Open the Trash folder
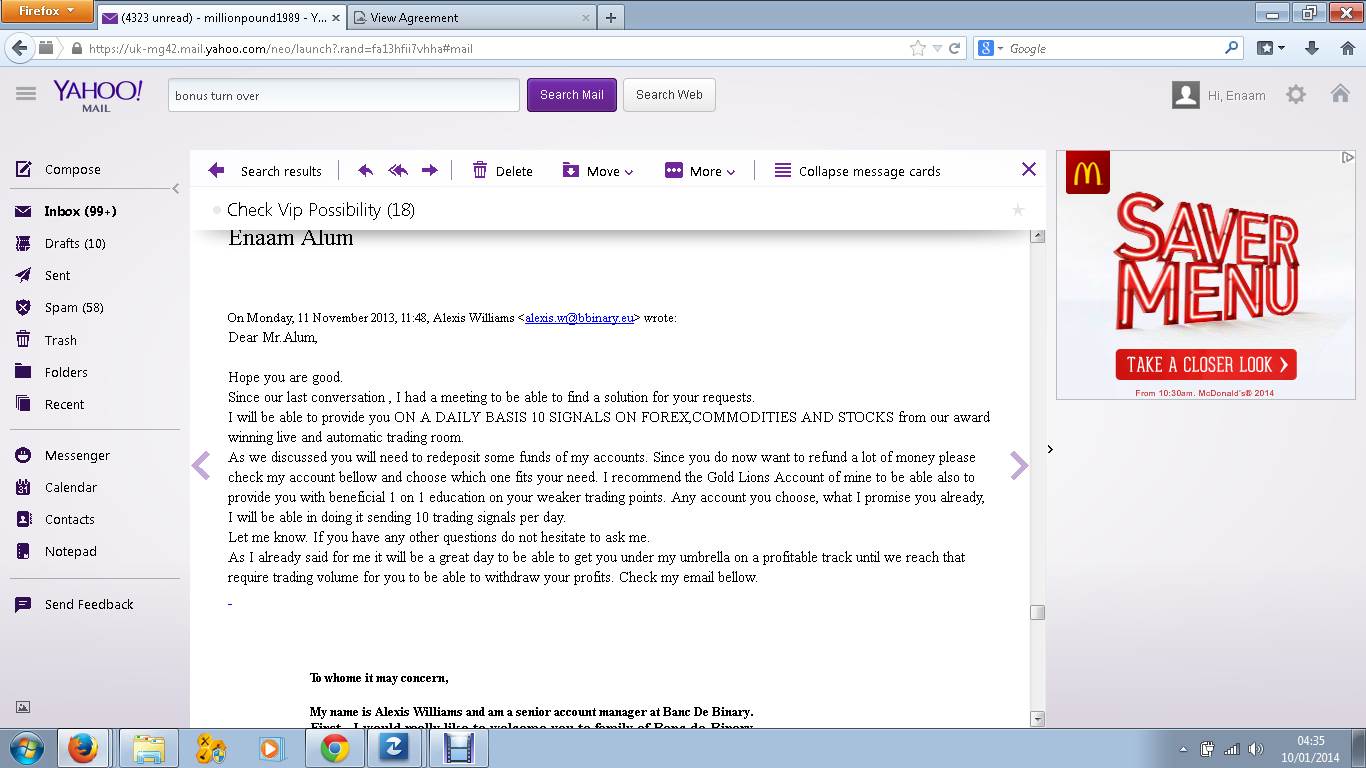1366x768 pixels. pos(46,340)
